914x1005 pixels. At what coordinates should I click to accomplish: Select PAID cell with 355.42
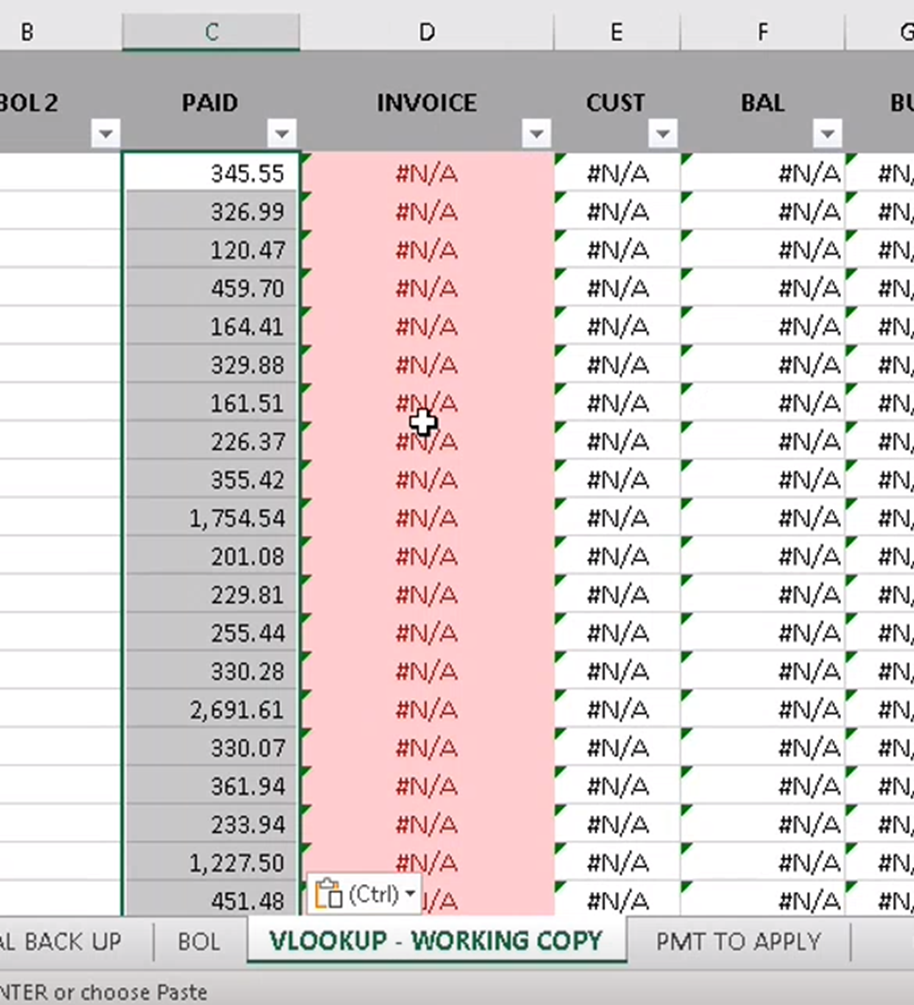(x=211, y=480)
